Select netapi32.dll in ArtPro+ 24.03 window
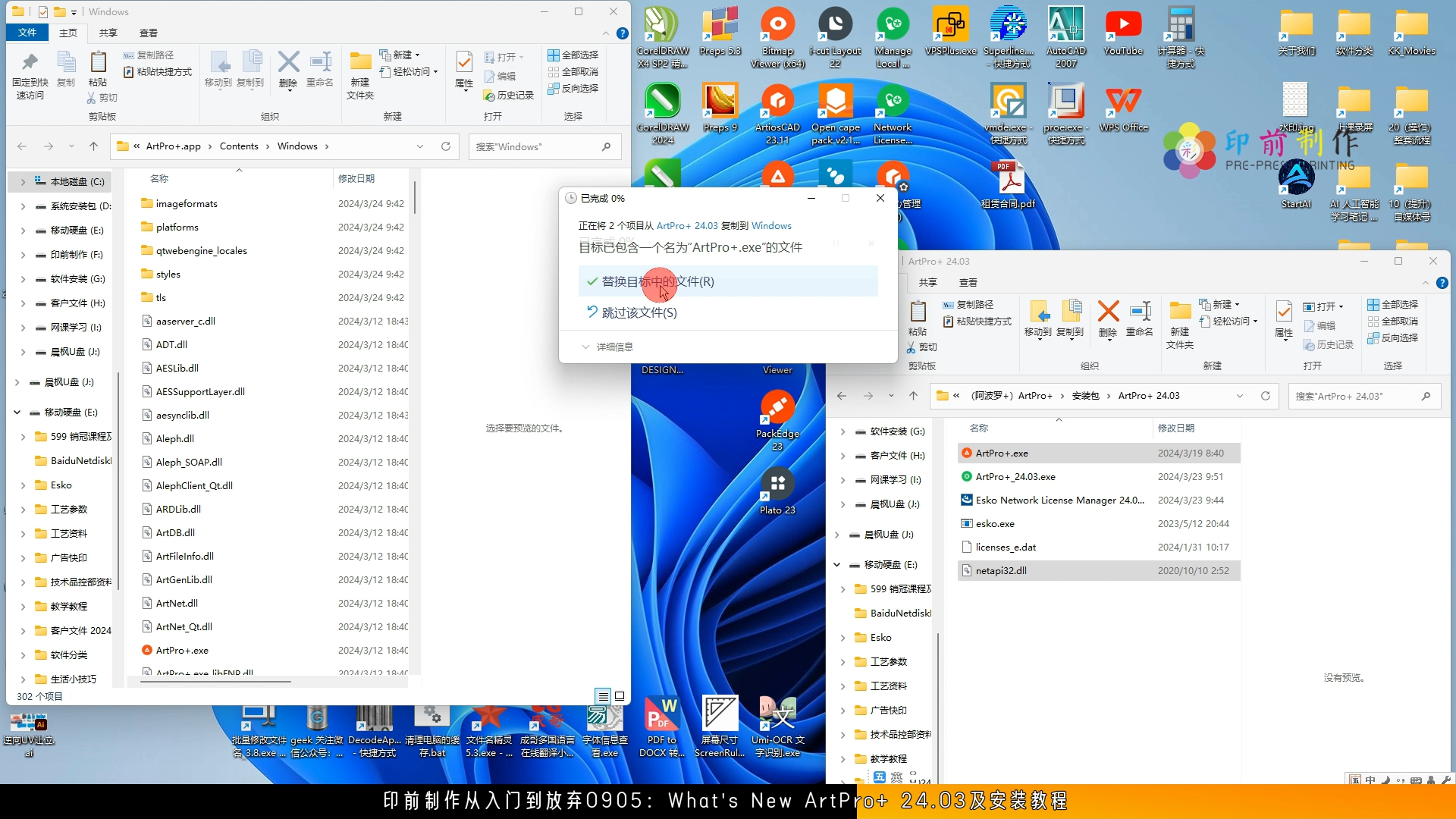 pos(1099,570)
